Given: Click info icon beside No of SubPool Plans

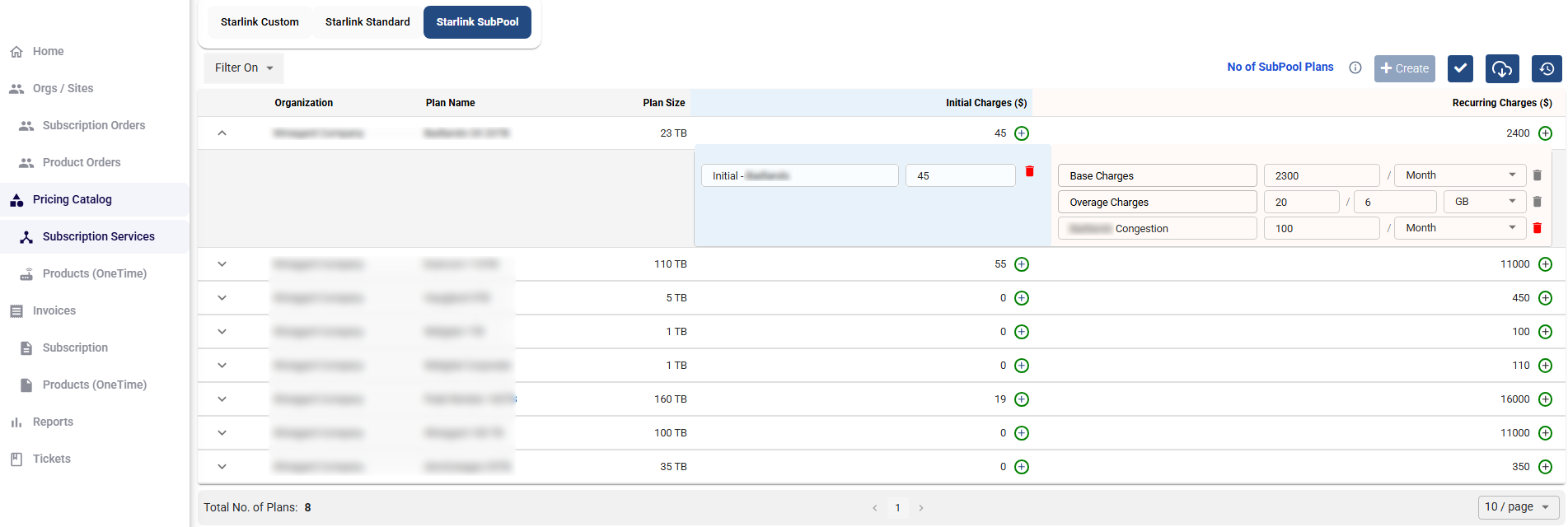Looking at the screenshot, I should click(1355, 68).
